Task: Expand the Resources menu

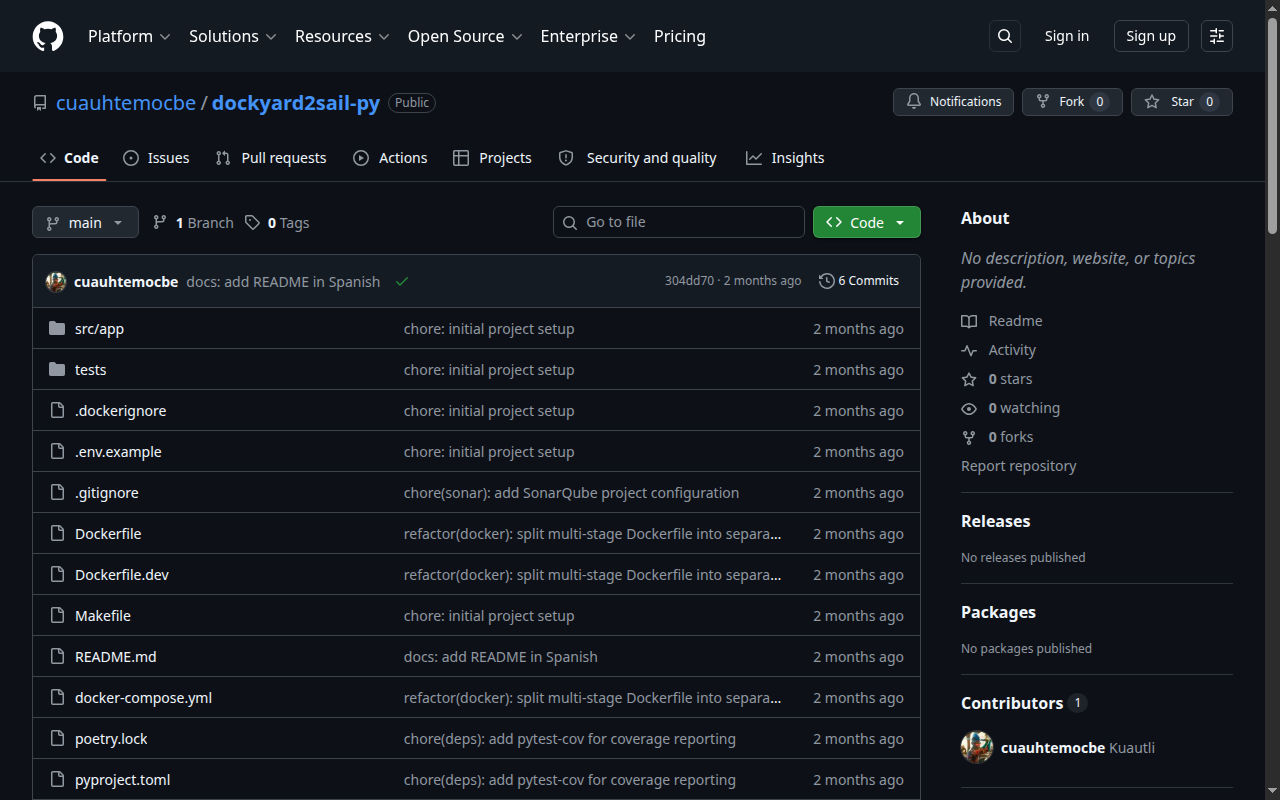Action: coord(341,36)
